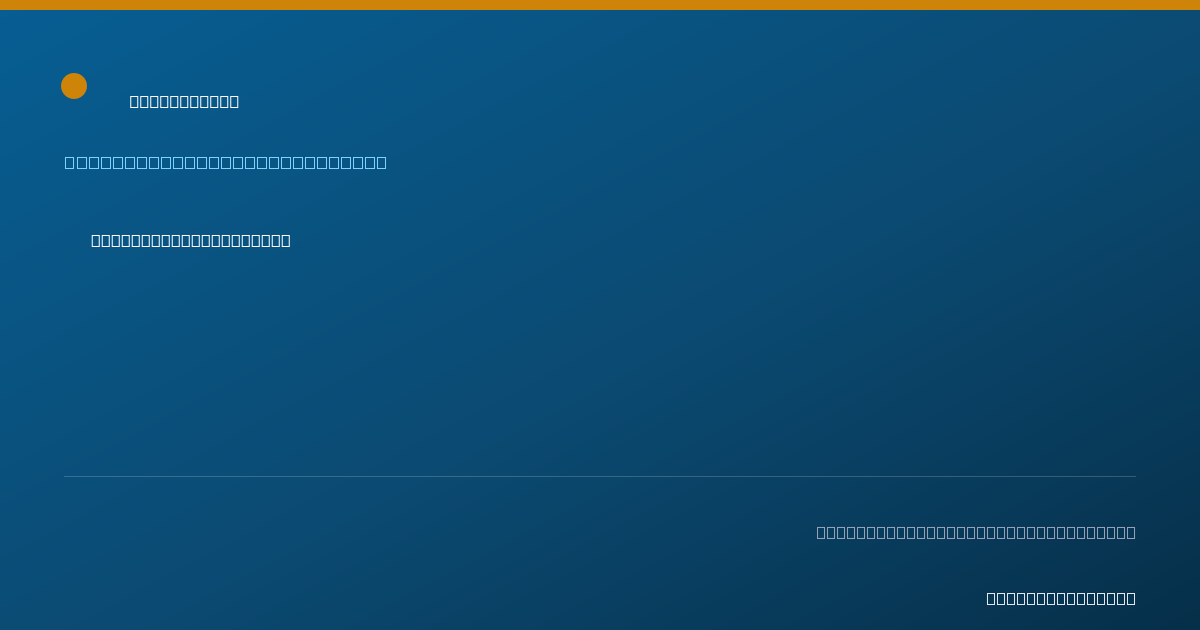
Task: Click the orange circle logo icon
Action: click(74, 86)
